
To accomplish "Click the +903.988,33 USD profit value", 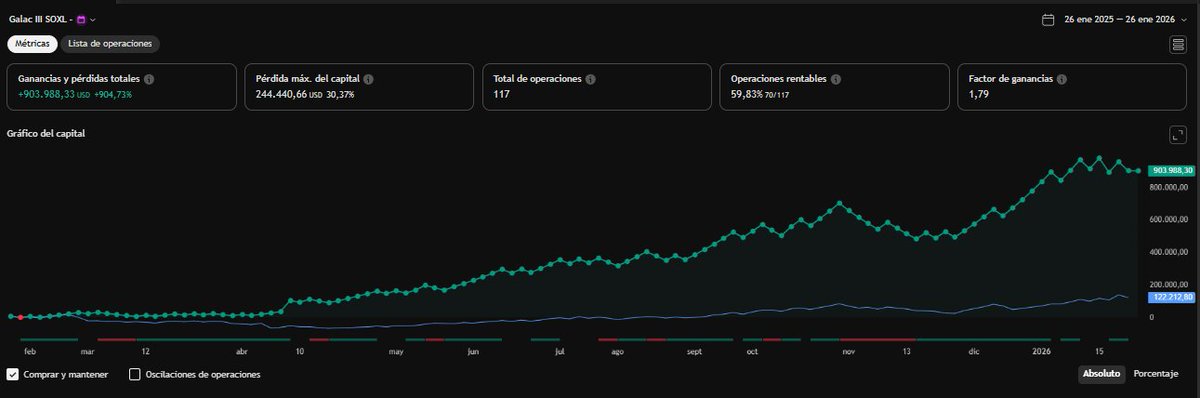I will [x=55, y=94].
